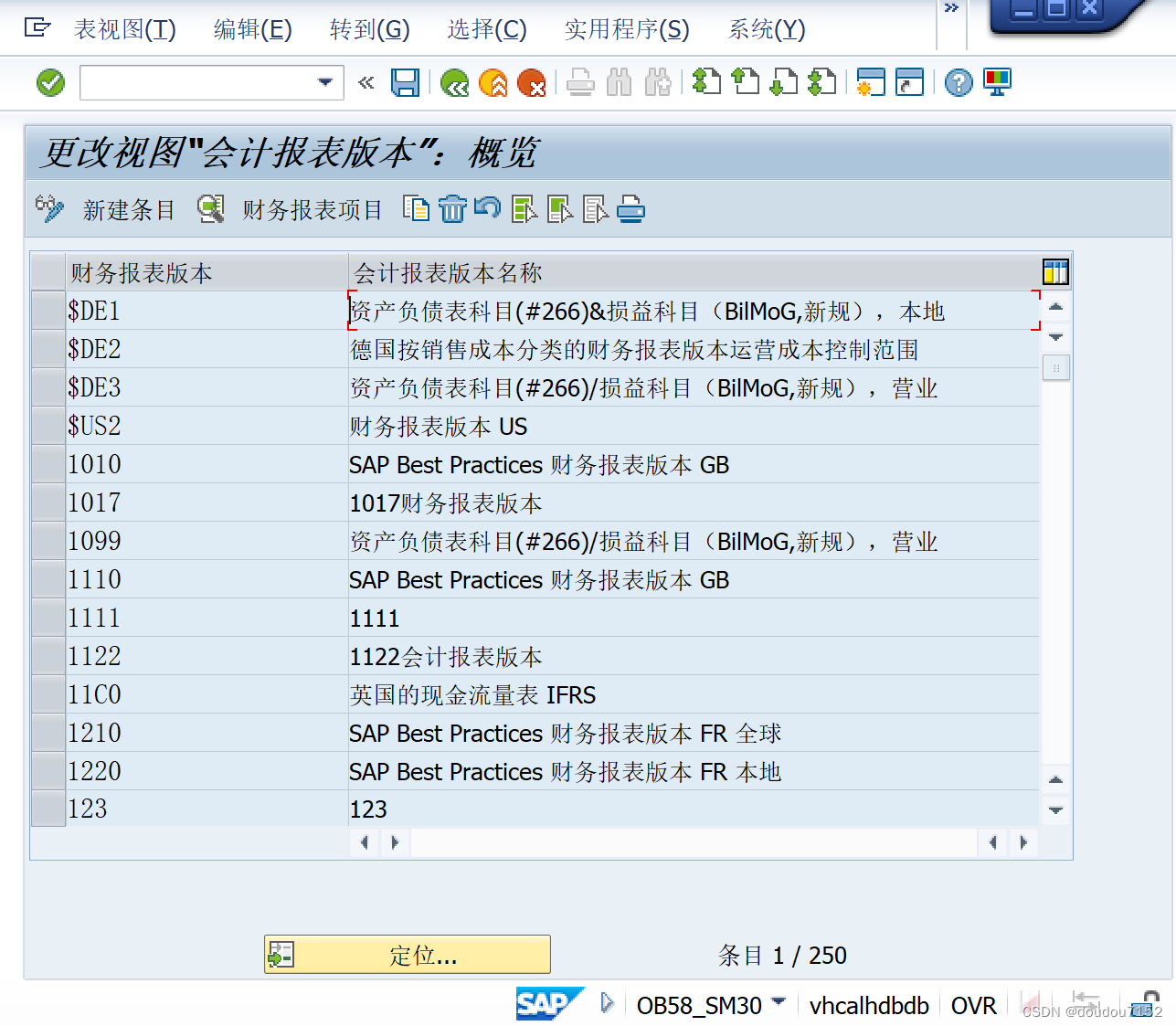Go back using the green arrow icon
1176x1026 pixels.
click(454, 82)
